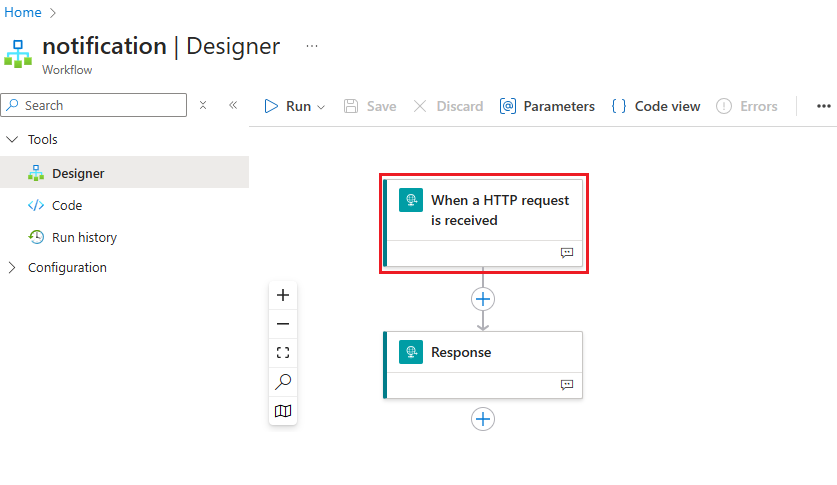
Task: Open comment icon on HTTP request trigger
Action: (567, 253)
